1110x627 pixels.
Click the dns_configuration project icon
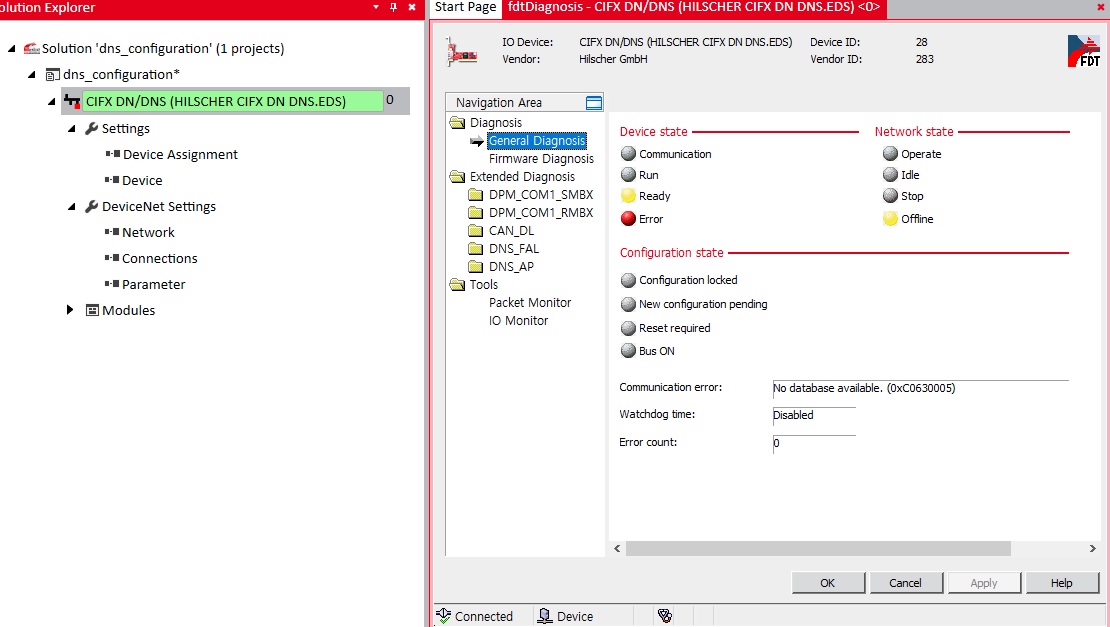pos(52,74)
